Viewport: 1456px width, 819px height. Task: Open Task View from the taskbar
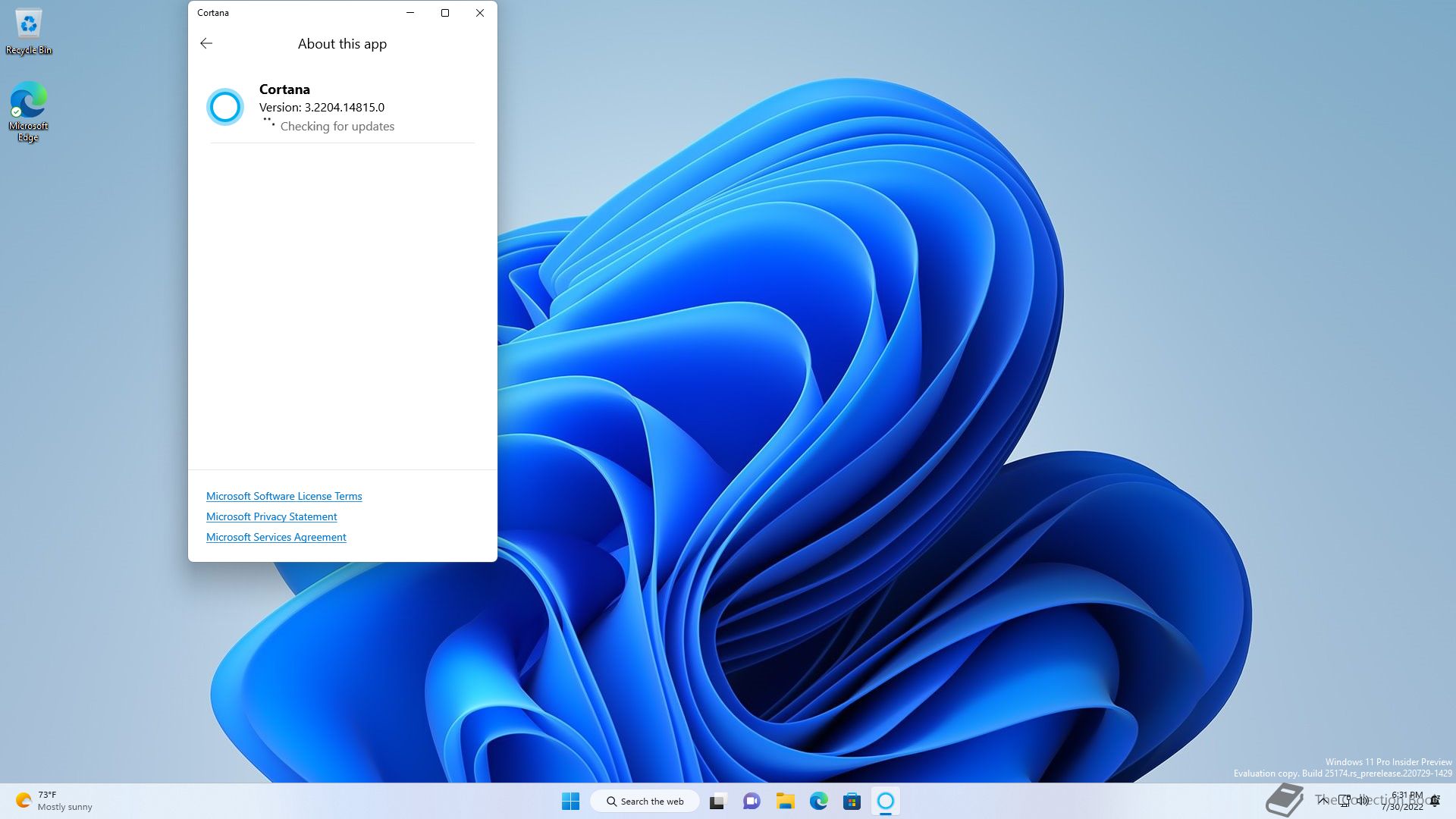click(717, 801)
